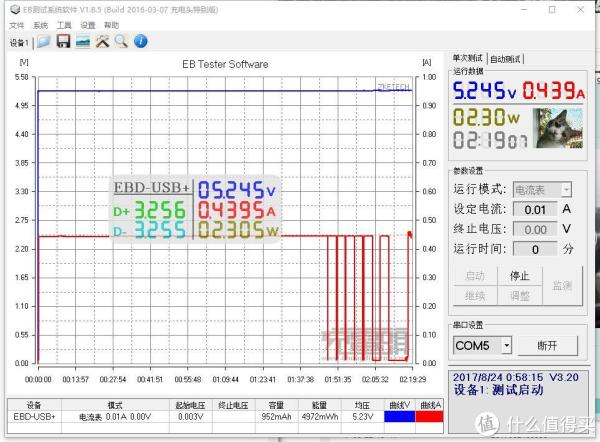Click the blue 曲线V color swatch

click(x=398, y=415)
